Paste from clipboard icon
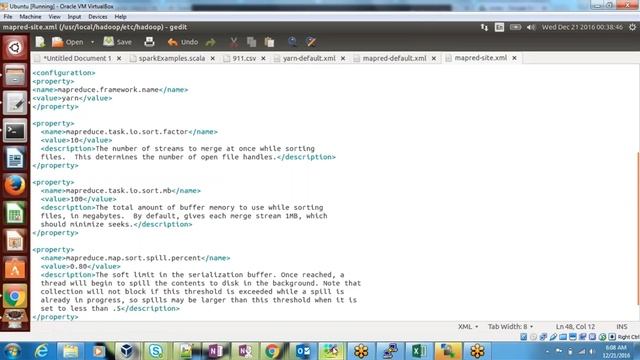 click(269, 42)
